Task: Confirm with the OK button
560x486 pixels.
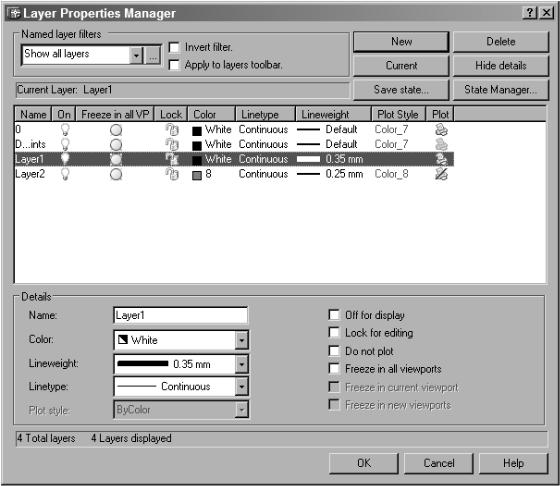Action: pos(364,463)
